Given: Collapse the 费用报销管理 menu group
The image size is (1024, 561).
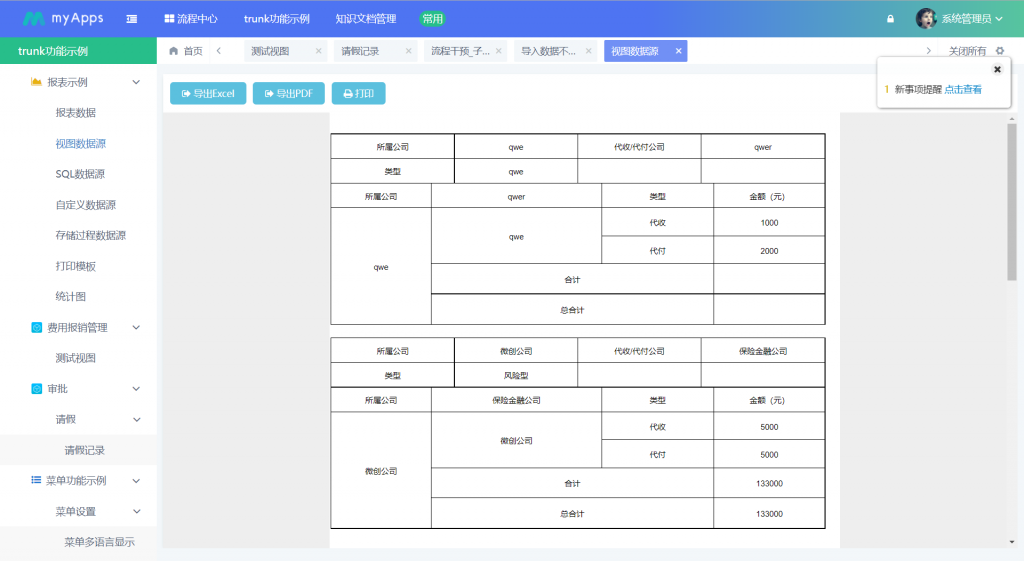Looking at the screenshot, I should 137,327.
